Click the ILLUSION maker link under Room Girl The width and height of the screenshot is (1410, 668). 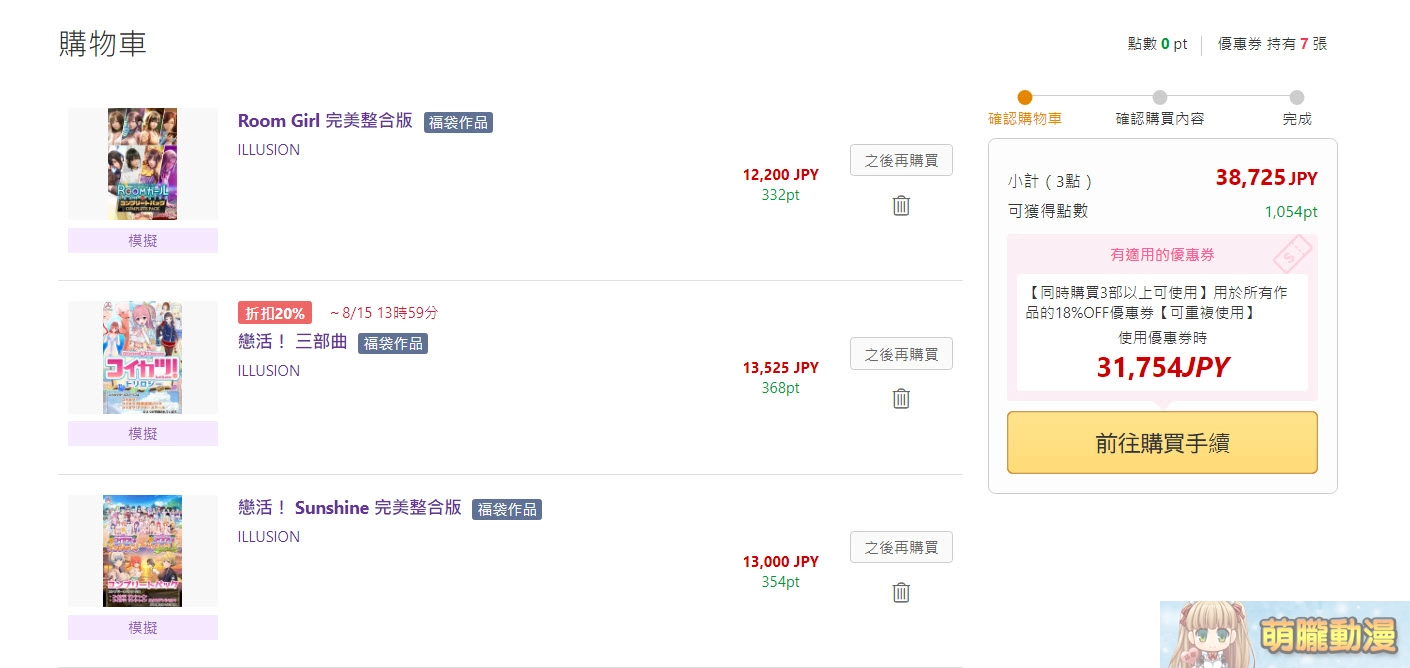coord(268,150)
